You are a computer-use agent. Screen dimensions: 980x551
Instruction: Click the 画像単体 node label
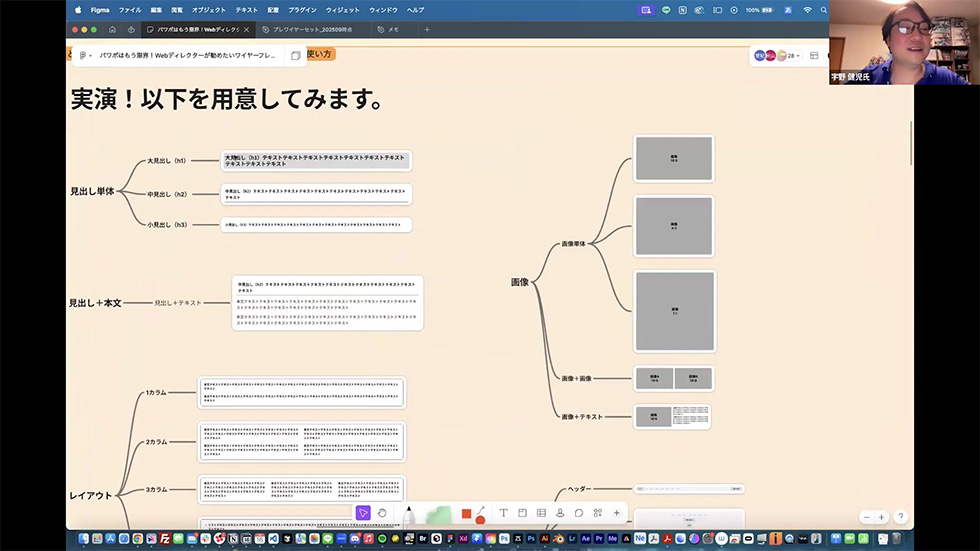574,244
